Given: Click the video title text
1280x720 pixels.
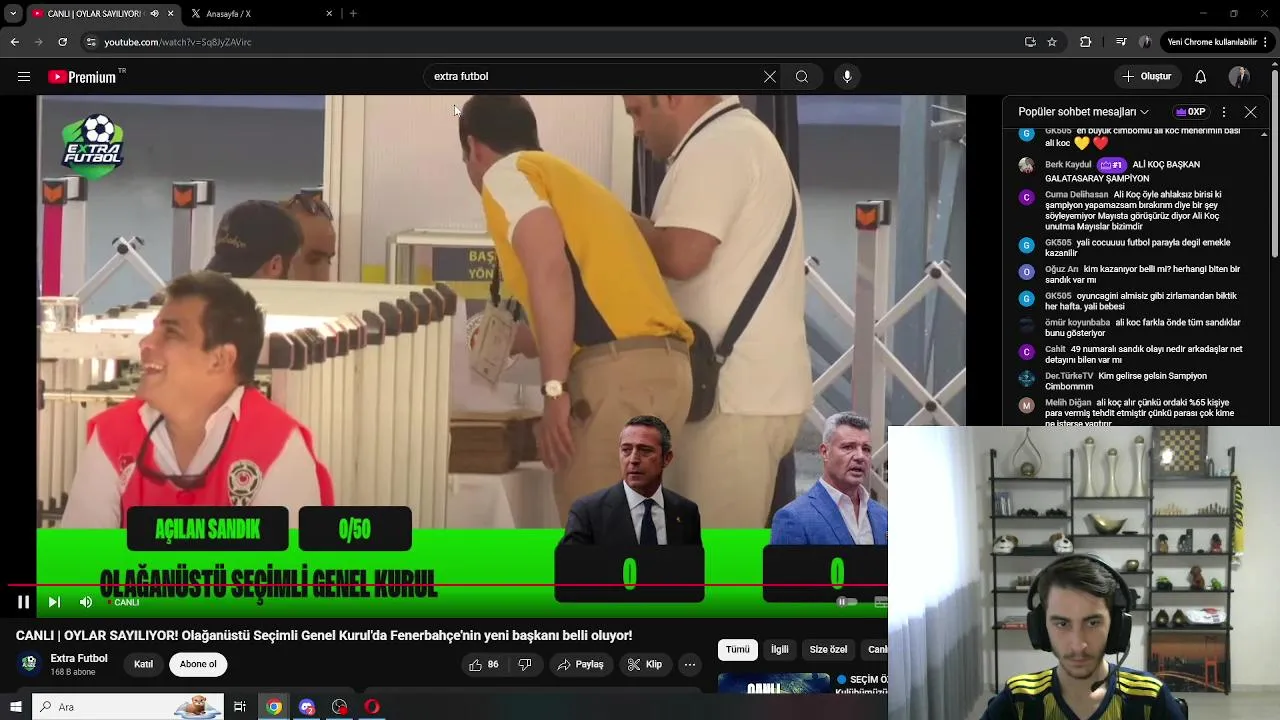Looking at the screenshot, I should [324, 635].
